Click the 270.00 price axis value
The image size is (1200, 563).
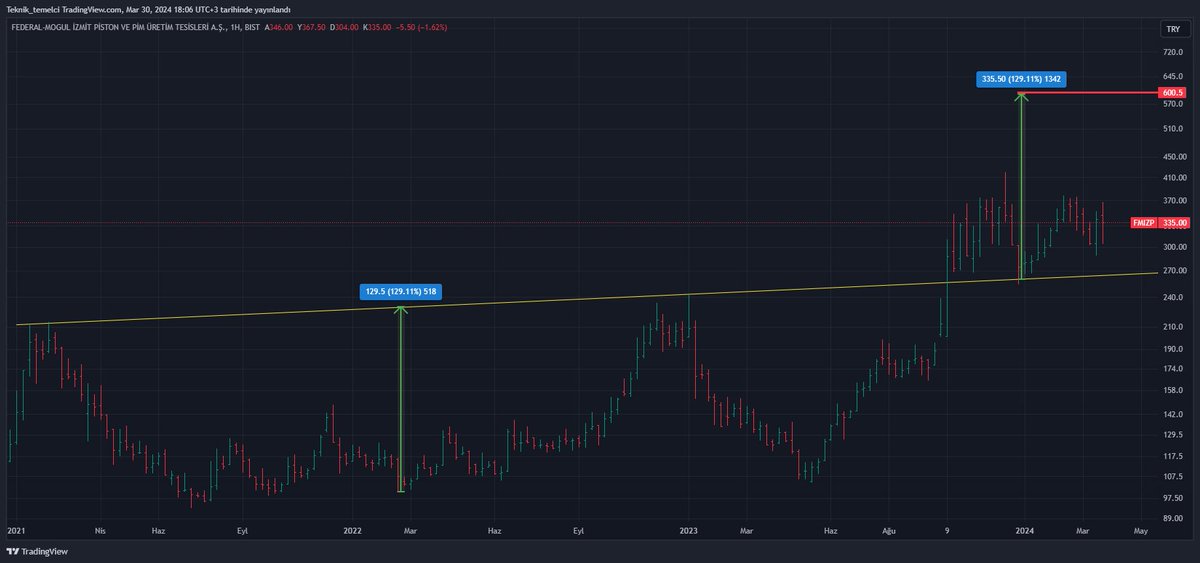[1173, 271]
